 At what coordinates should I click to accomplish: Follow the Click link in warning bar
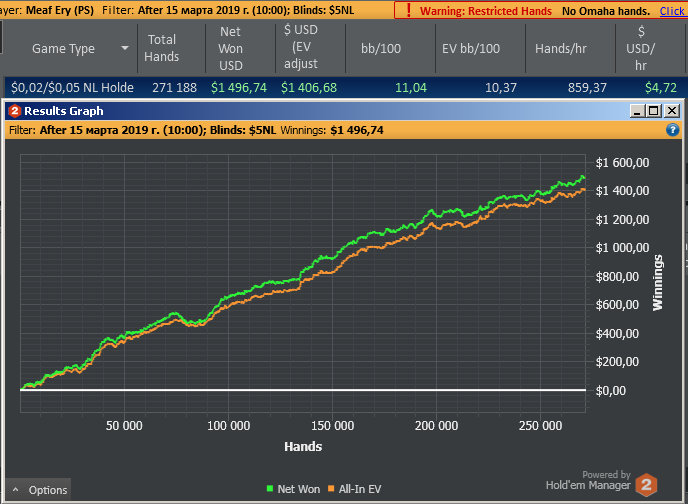tap(672, 11)
